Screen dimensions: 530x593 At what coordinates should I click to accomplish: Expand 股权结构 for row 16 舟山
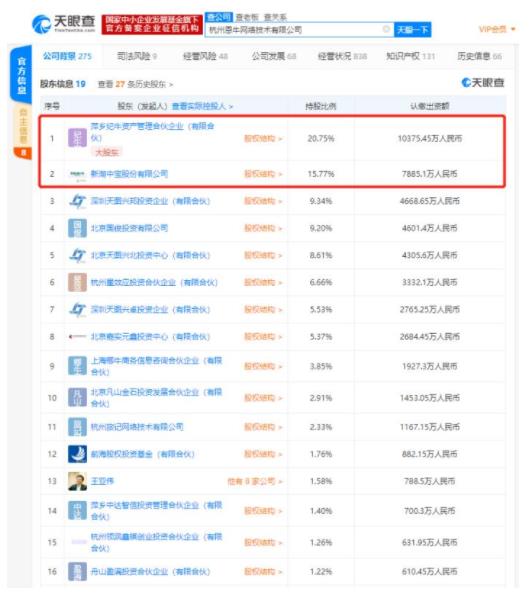[263, 571]
